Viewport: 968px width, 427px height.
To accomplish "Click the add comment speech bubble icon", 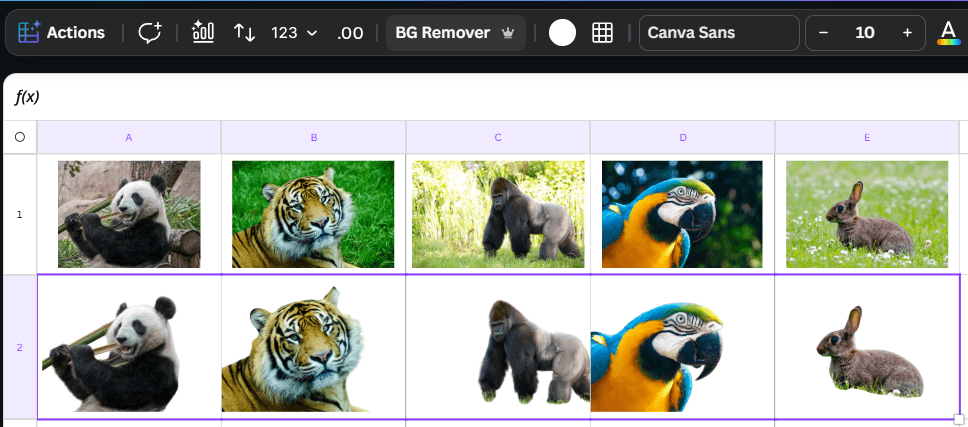I will 150,33.
